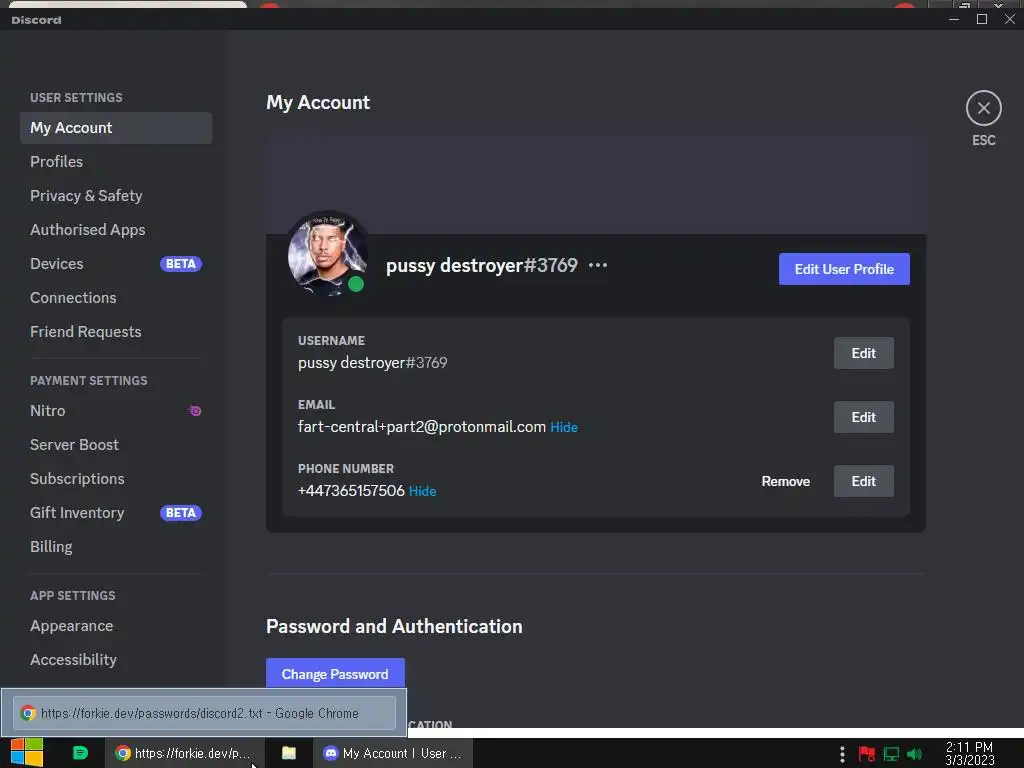Close settings with the ESC circle button
The image size is (1024, 768).
(x=984, y=108)
